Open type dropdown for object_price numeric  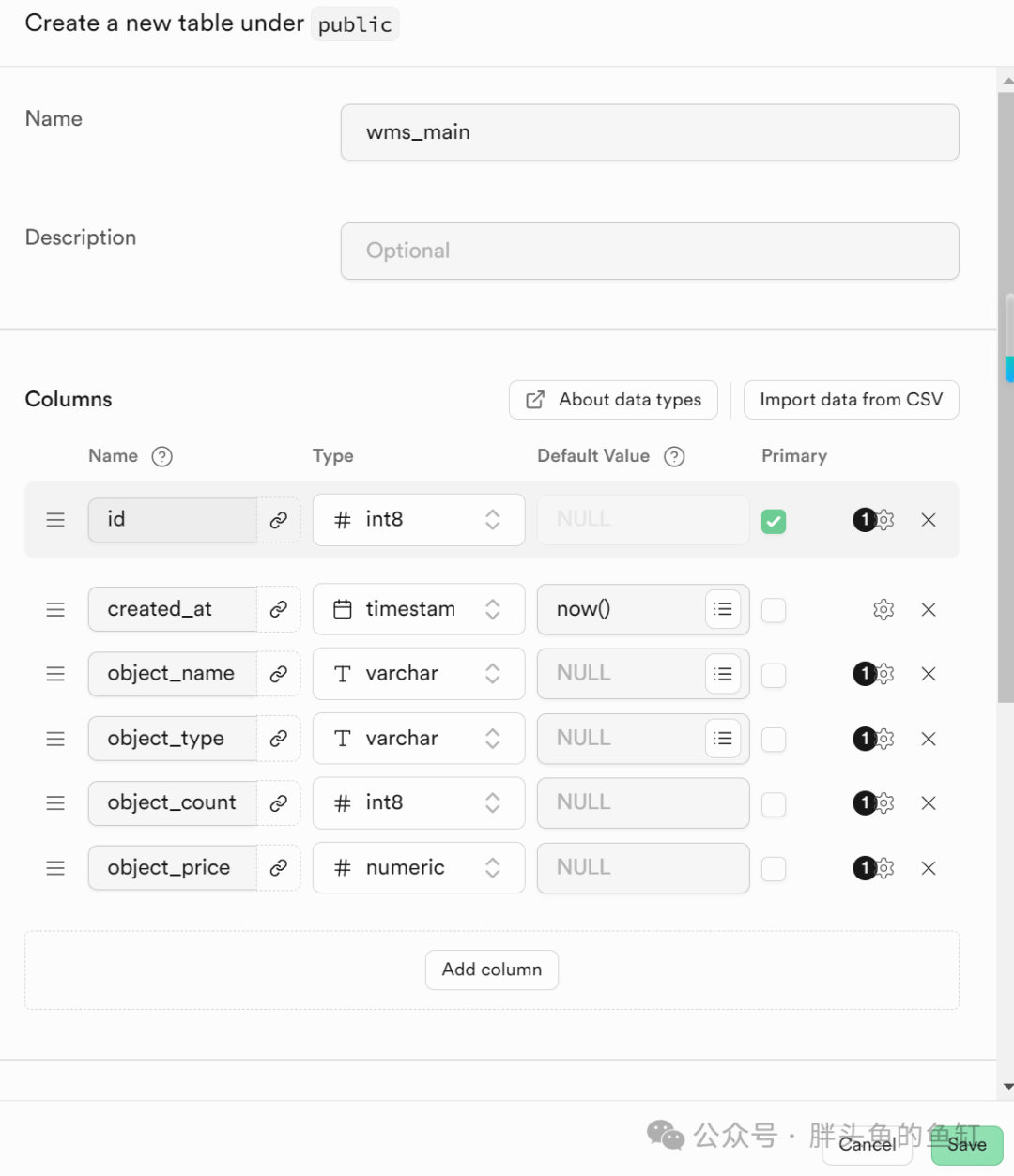419,868
